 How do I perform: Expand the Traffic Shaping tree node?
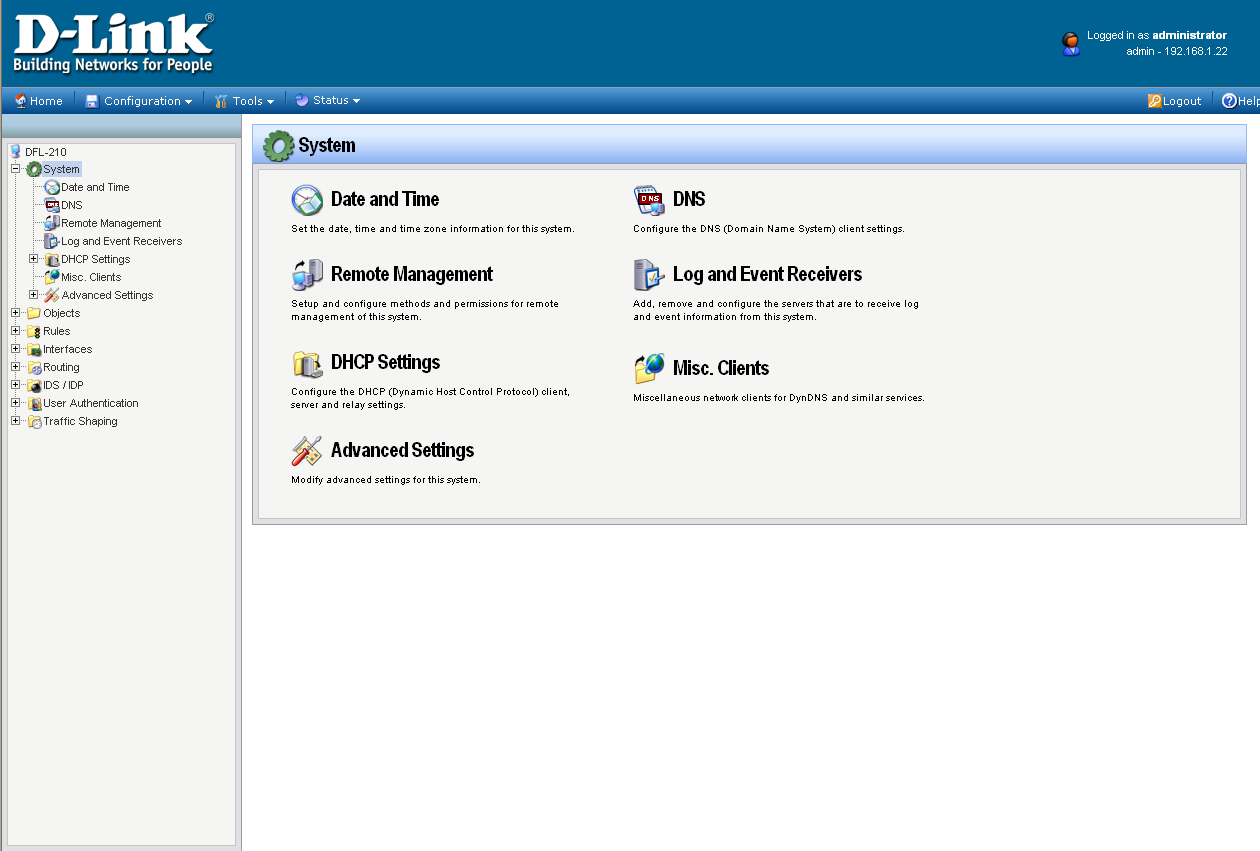point(16,421)
